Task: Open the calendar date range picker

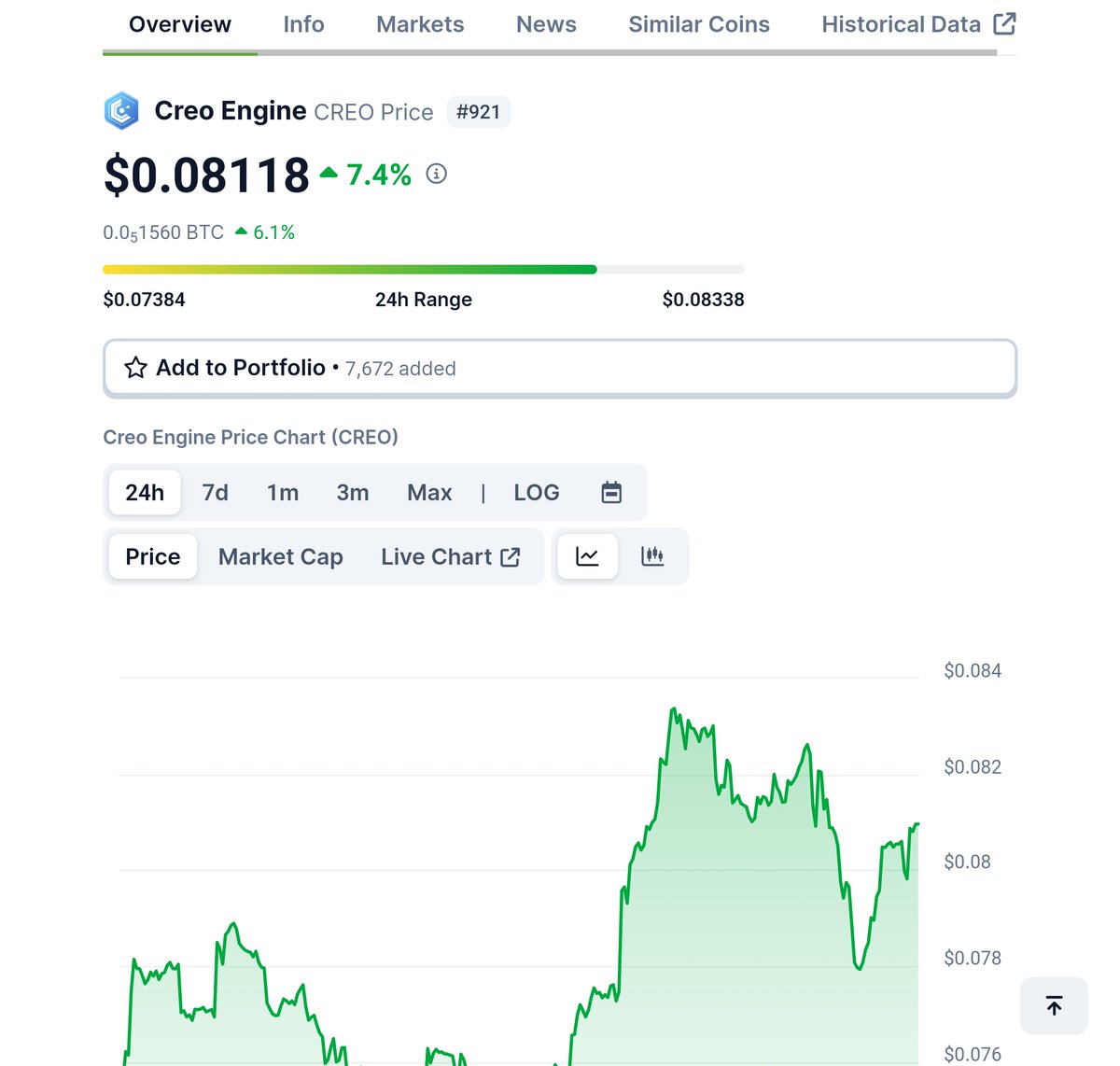Action: (x=611, y=493)
